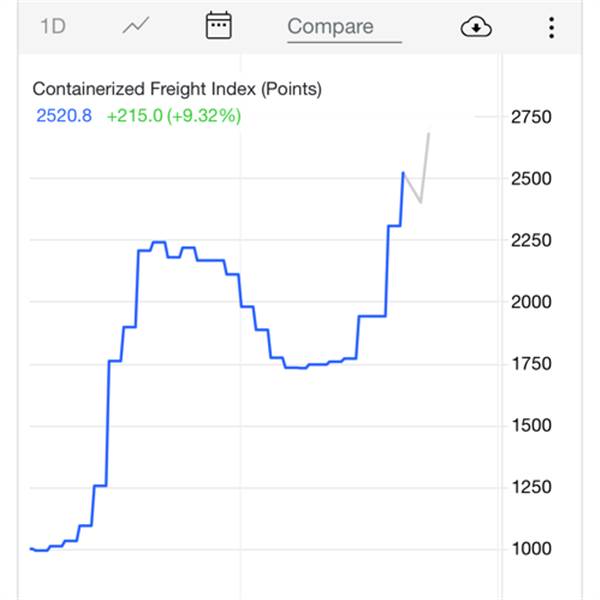Viewport: 600px width, 600px height.
Task: Click the 1750 y-axis label
Action: pyautogui.click(x=531, y=364)
